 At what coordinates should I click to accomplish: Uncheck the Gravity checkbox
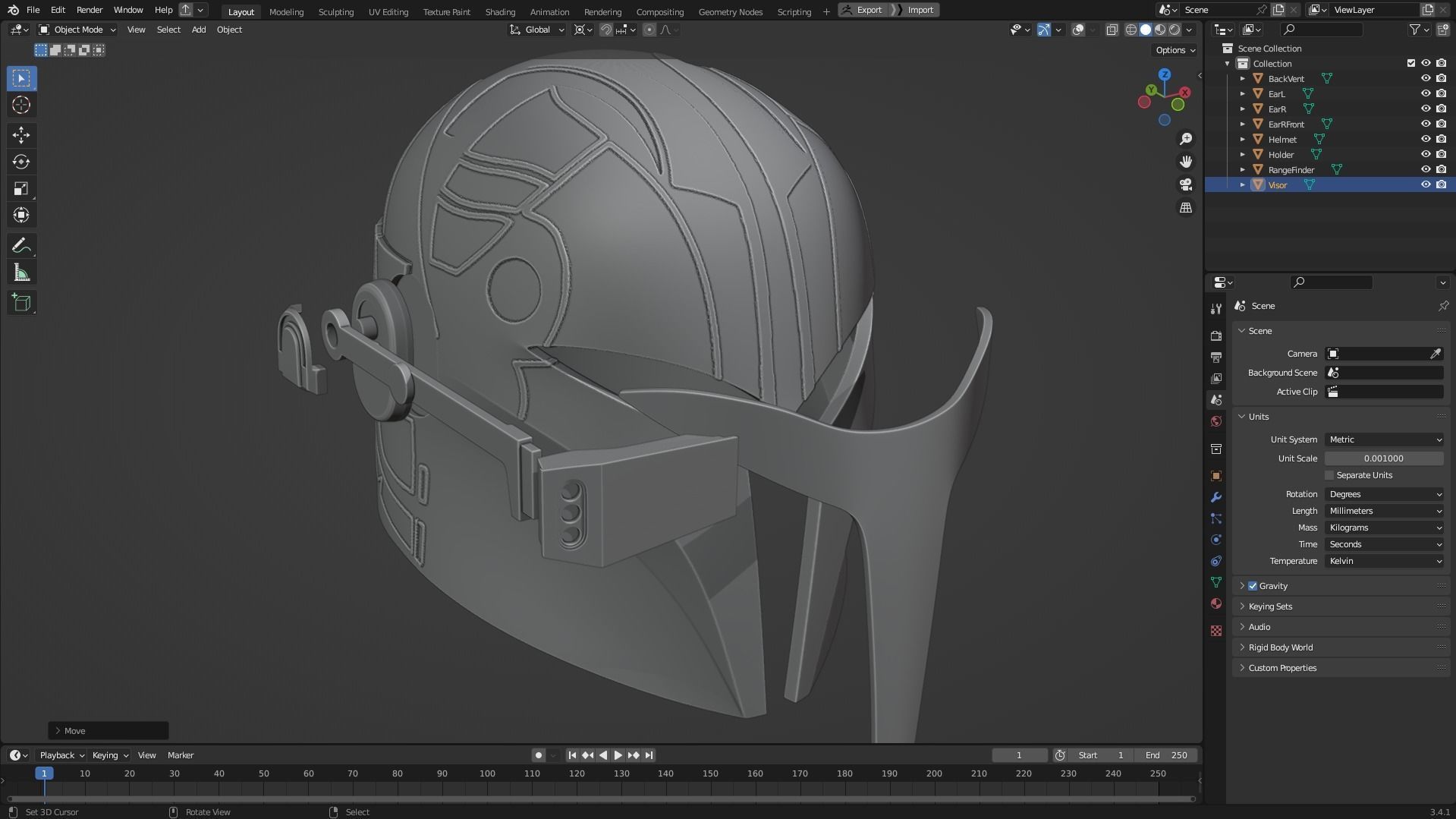tap(1253, 586)
